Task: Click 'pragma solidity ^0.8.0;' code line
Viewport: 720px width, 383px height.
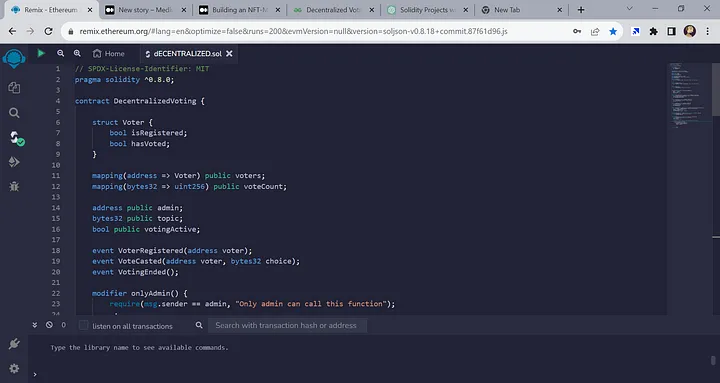Action: tap(124, 79)
